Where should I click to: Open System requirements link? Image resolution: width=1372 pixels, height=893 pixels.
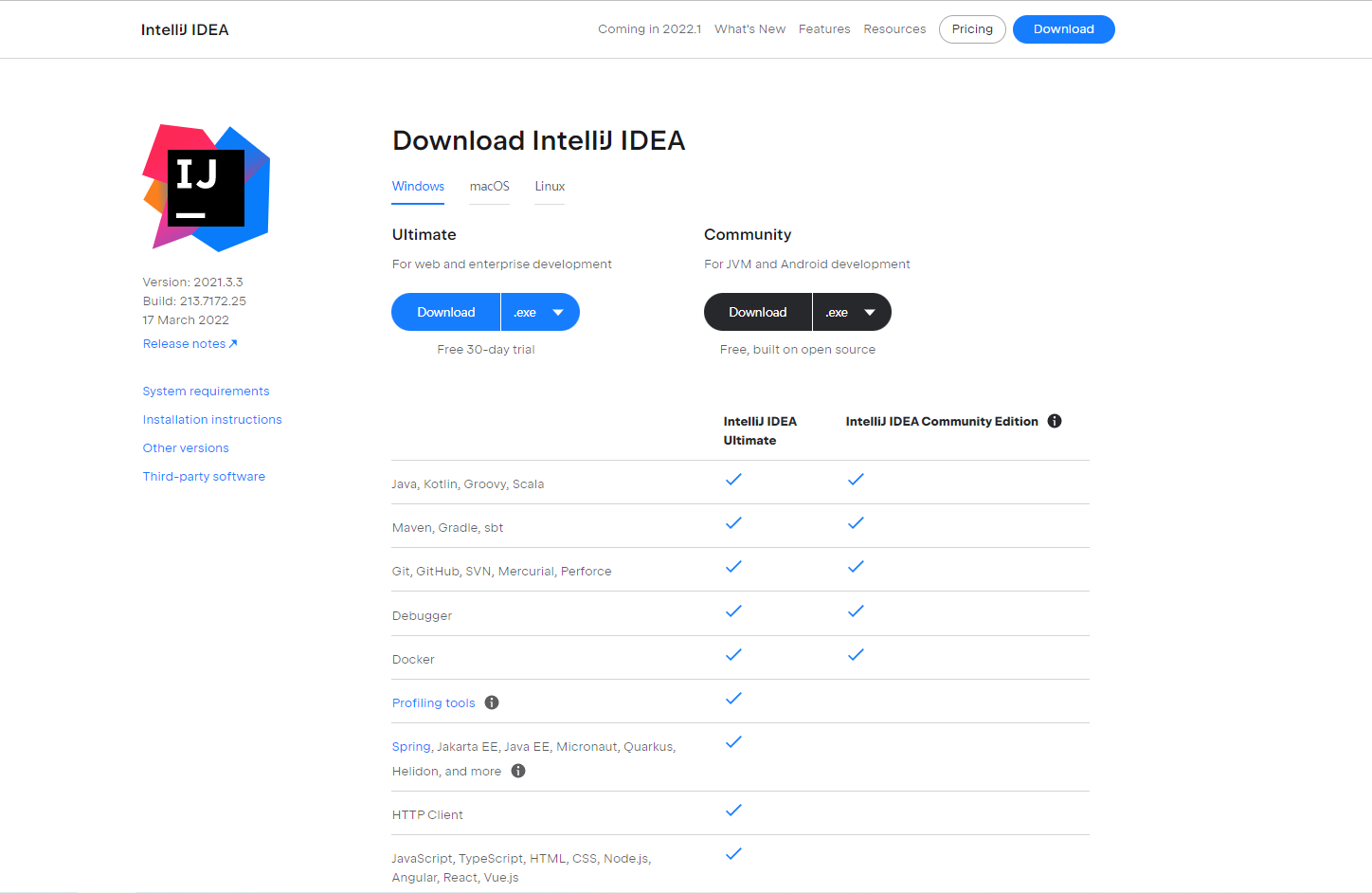(x=206, y=392)
